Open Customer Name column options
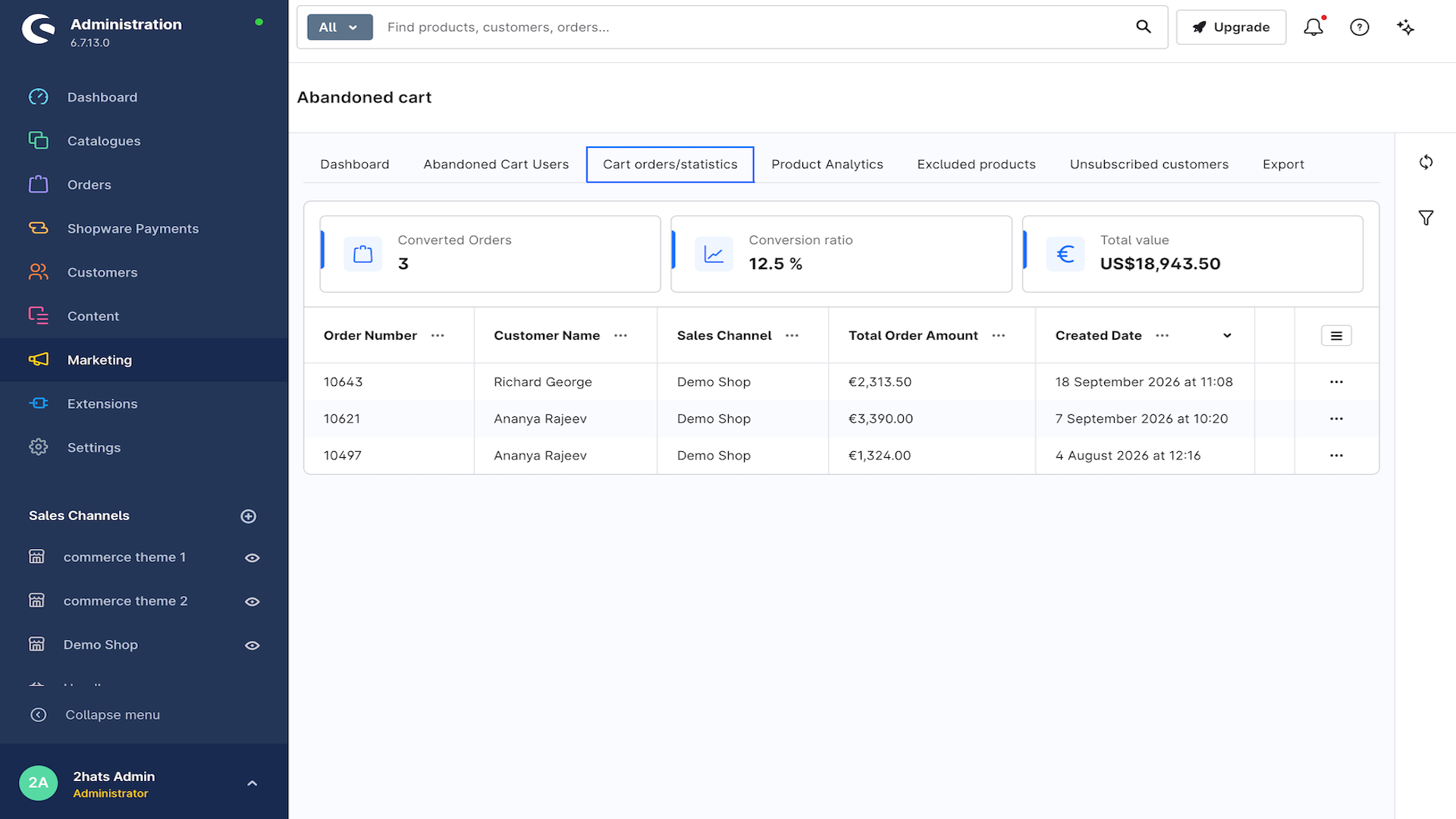Viewport: 1456px width, 819px height. click(620, 336)
